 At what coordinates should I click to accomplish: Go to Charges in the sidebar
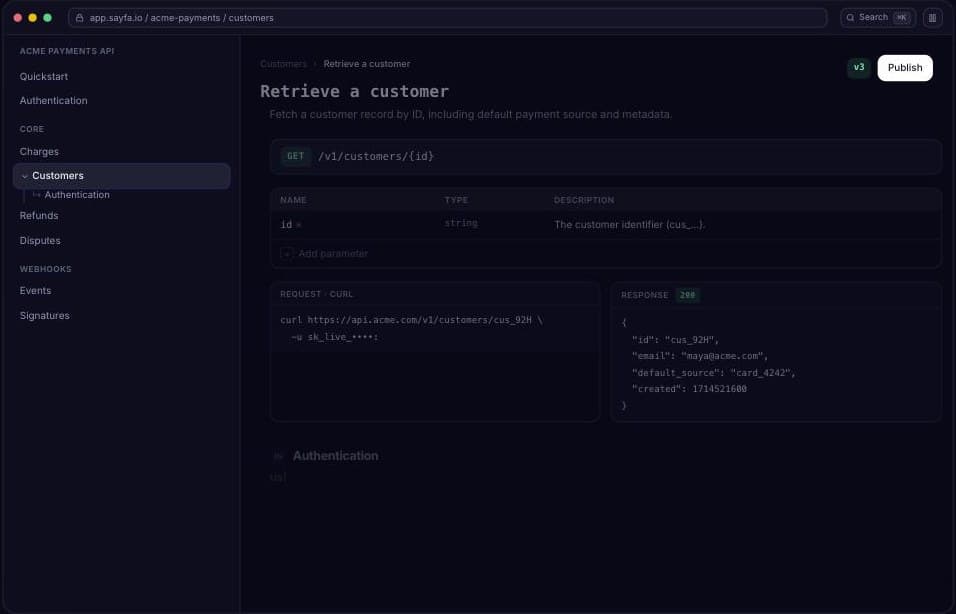click(39, 151)
